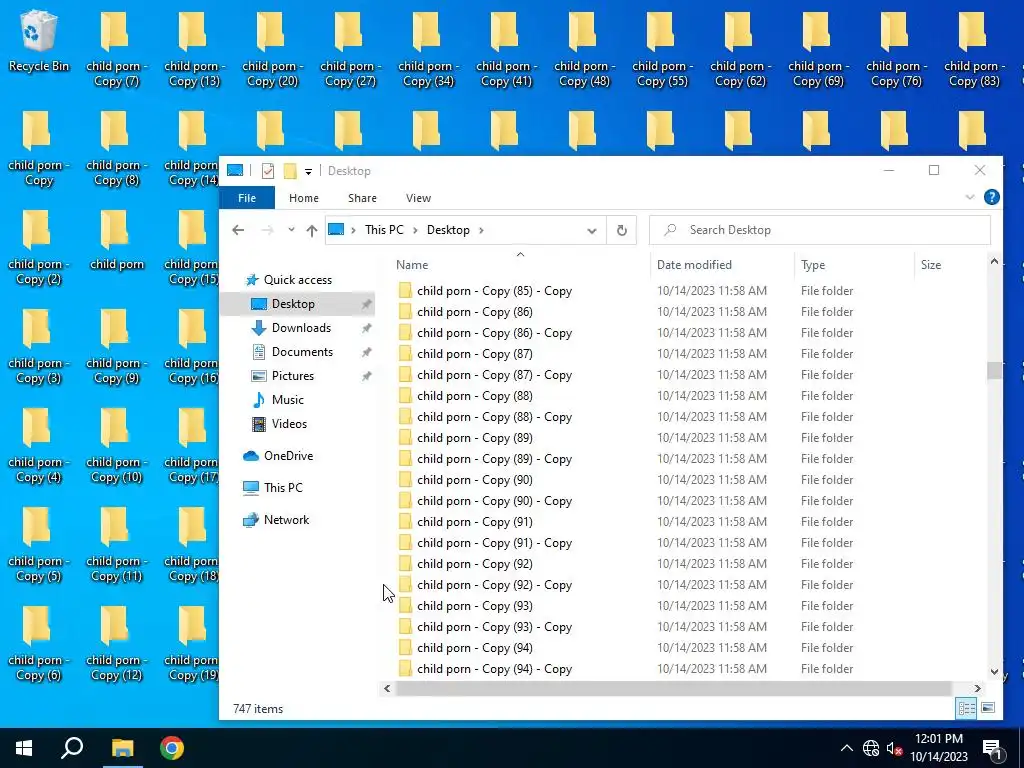Screen dimensions: 1024x768
Task: Select Quick access in navigation pane
Action: tap(298, 280)
